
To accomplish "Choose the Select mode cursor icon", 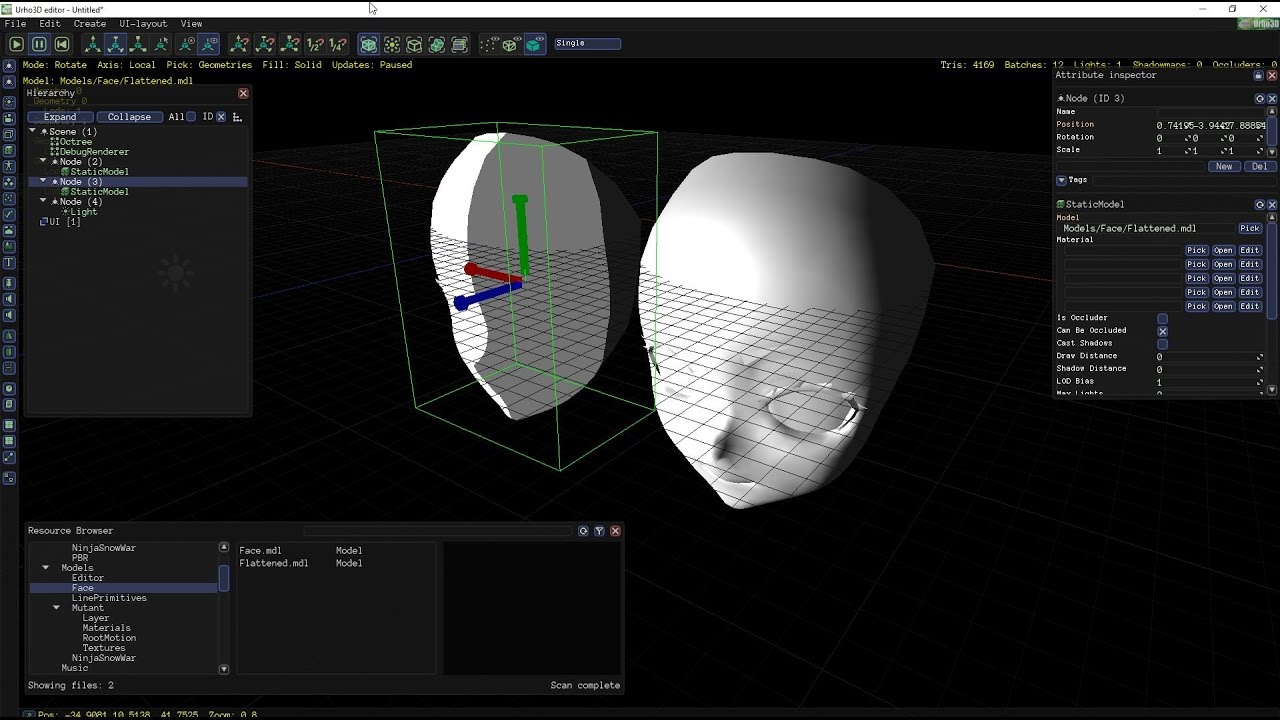I will point(162,44).
